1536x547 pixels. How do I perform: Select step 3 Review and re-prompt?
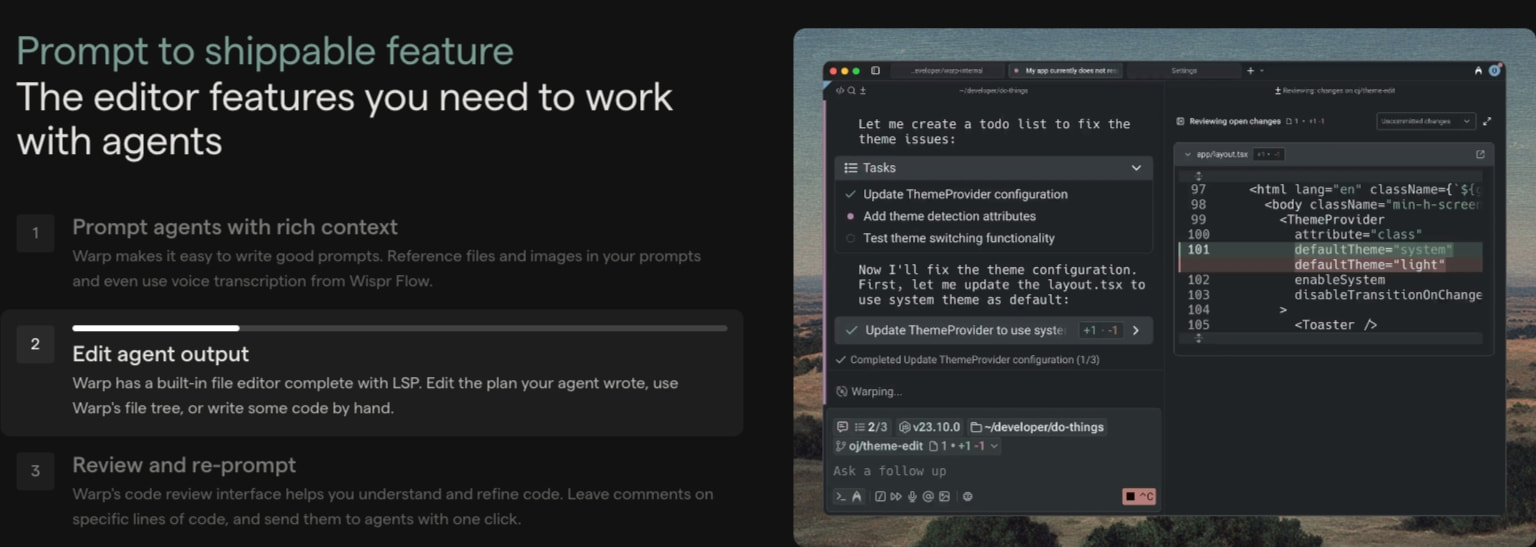(x=372, y=491)
